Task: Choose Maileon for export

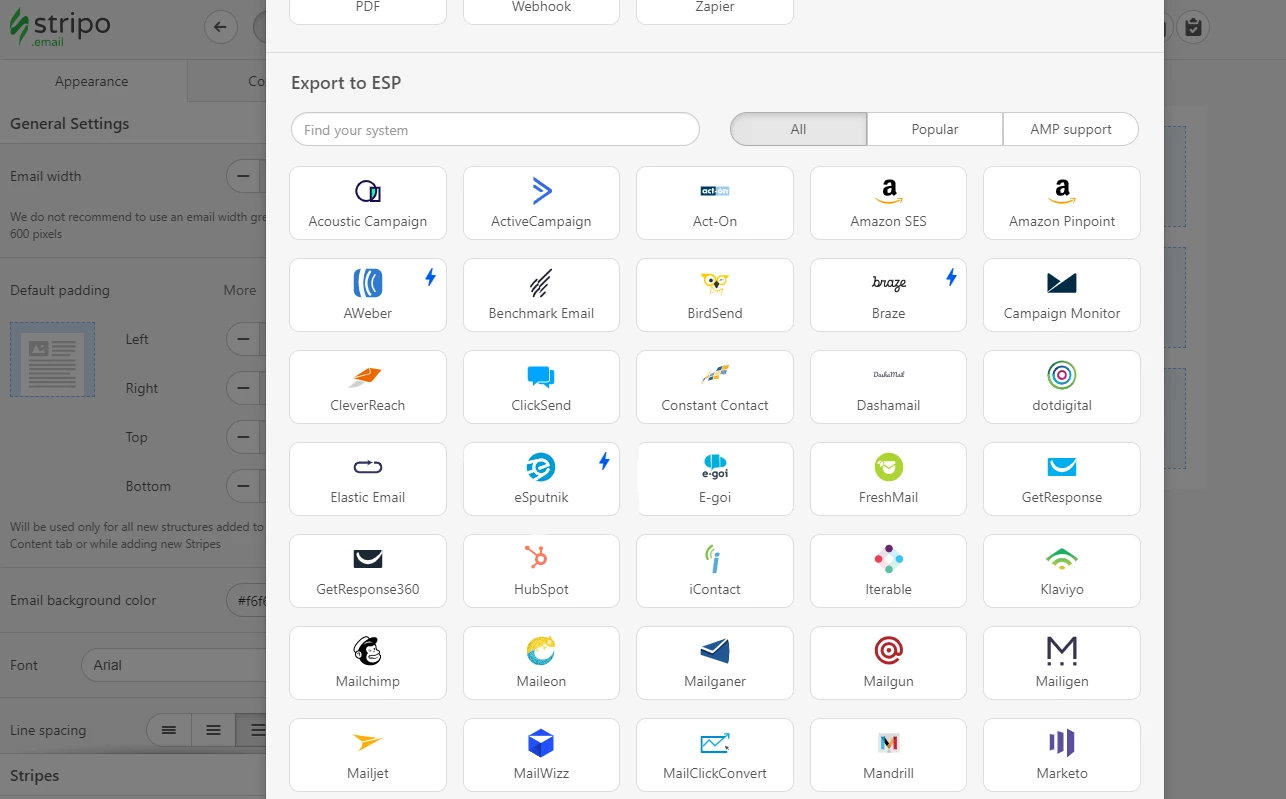Action: (x=541, y=663)
